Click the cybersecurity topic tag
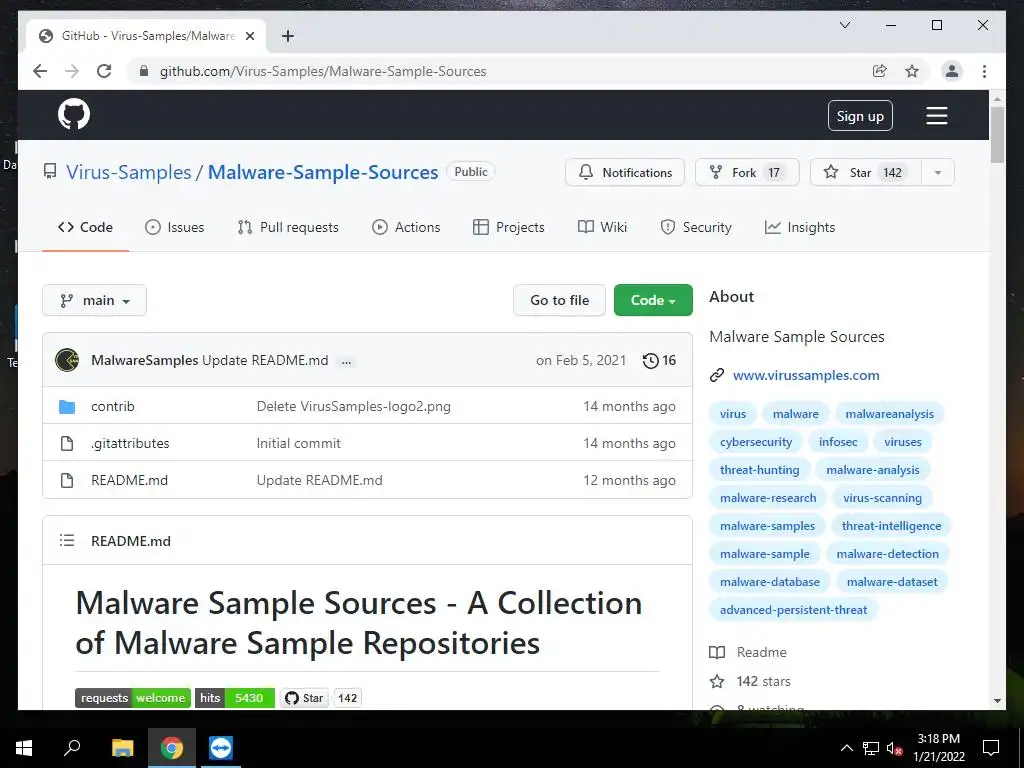The image size is (1024, 768). 756,441
